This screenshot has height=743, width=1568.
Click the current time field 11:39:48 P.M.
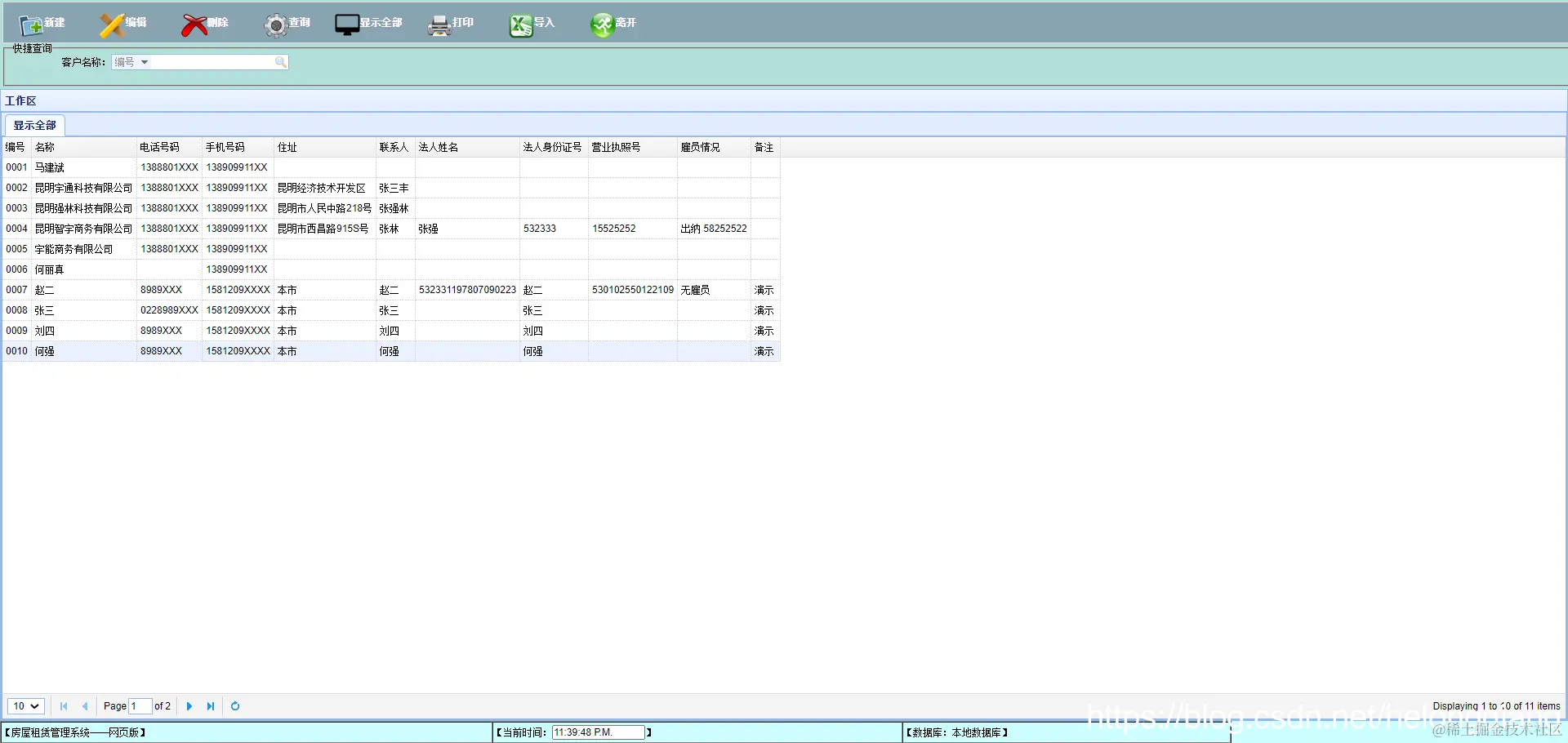[599, 732]
